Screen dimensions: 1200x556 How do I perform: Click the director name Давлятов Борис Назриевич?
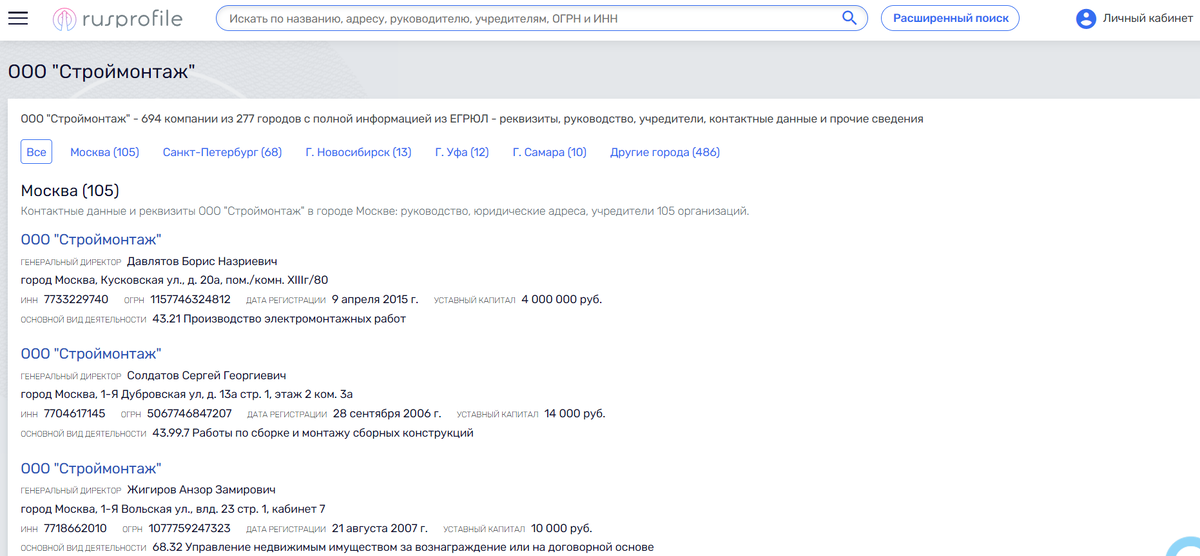pos(202,262)
